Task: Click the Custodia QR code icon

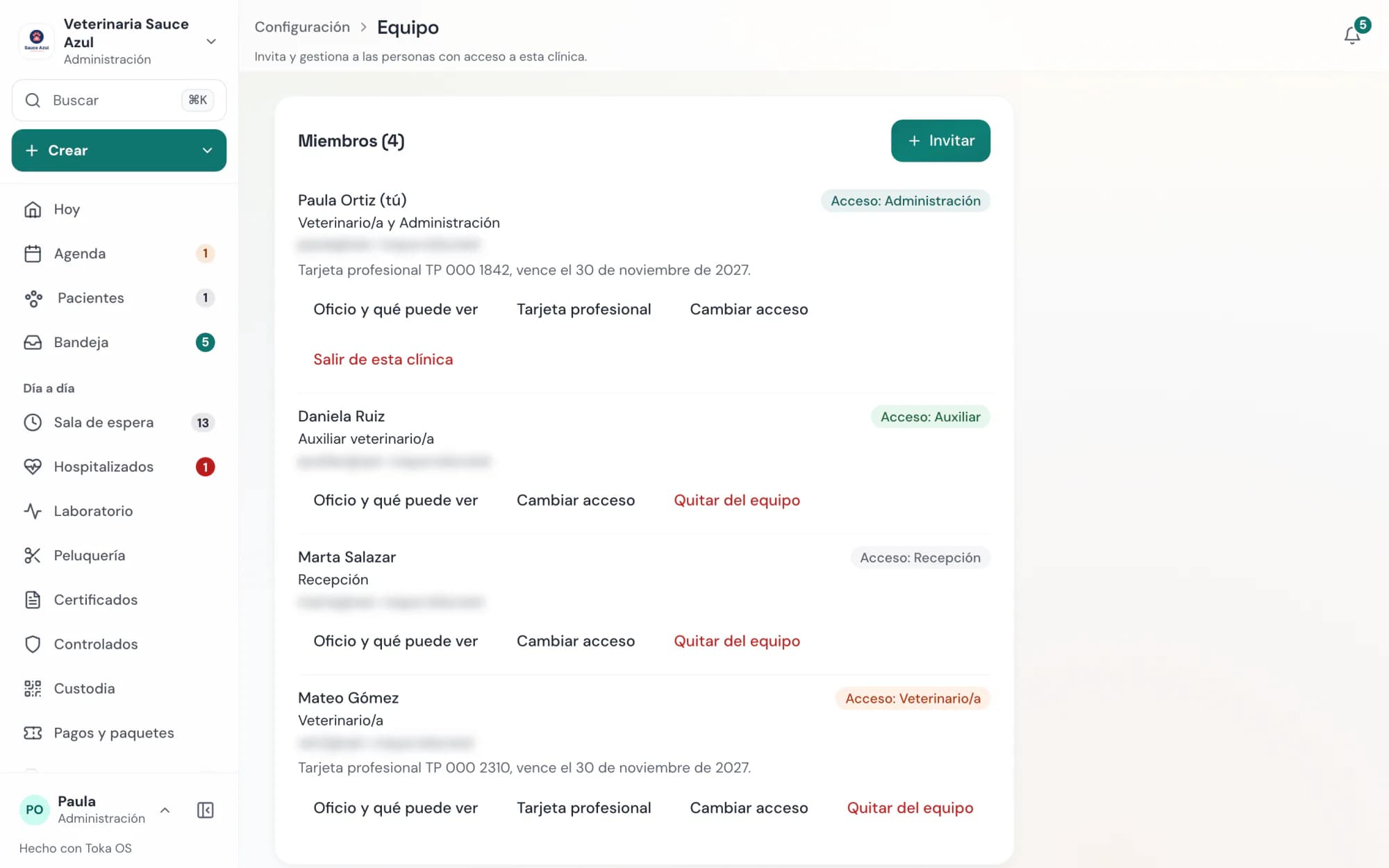Action: point(33,689)
